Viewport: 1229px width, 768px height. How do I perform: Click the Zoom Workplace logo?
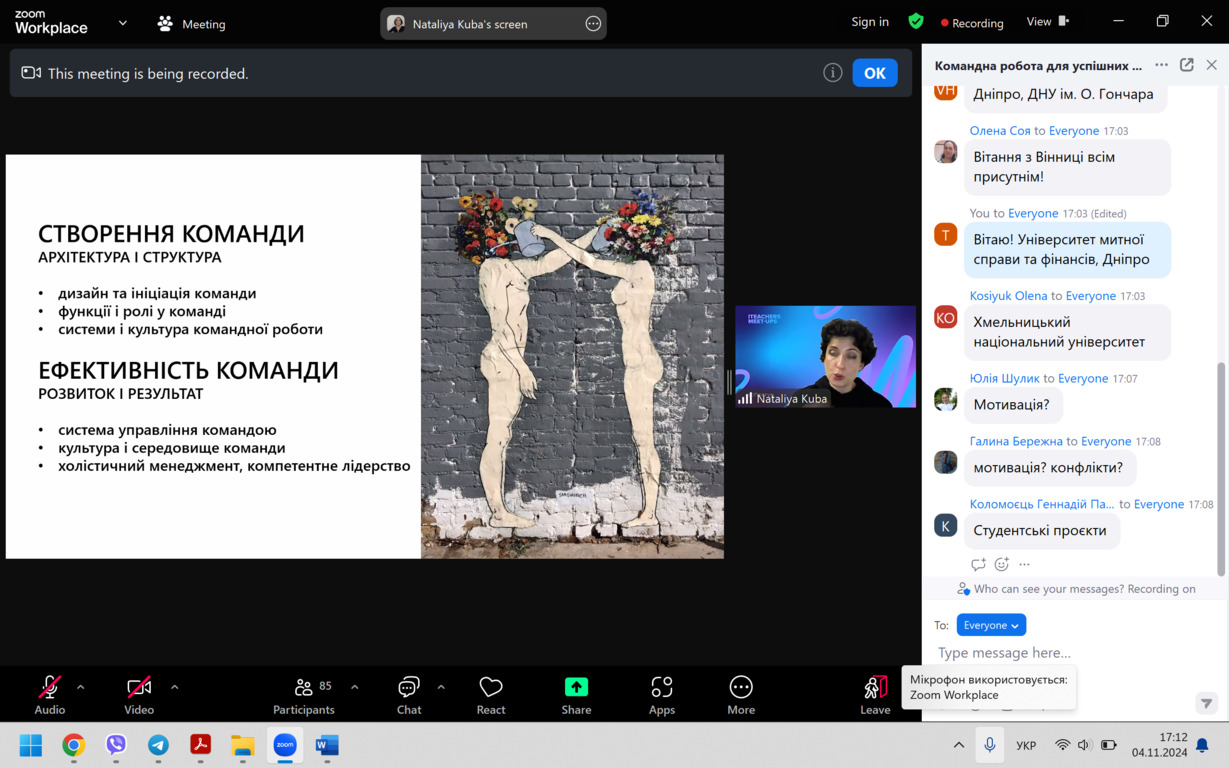tap(51, 22)
